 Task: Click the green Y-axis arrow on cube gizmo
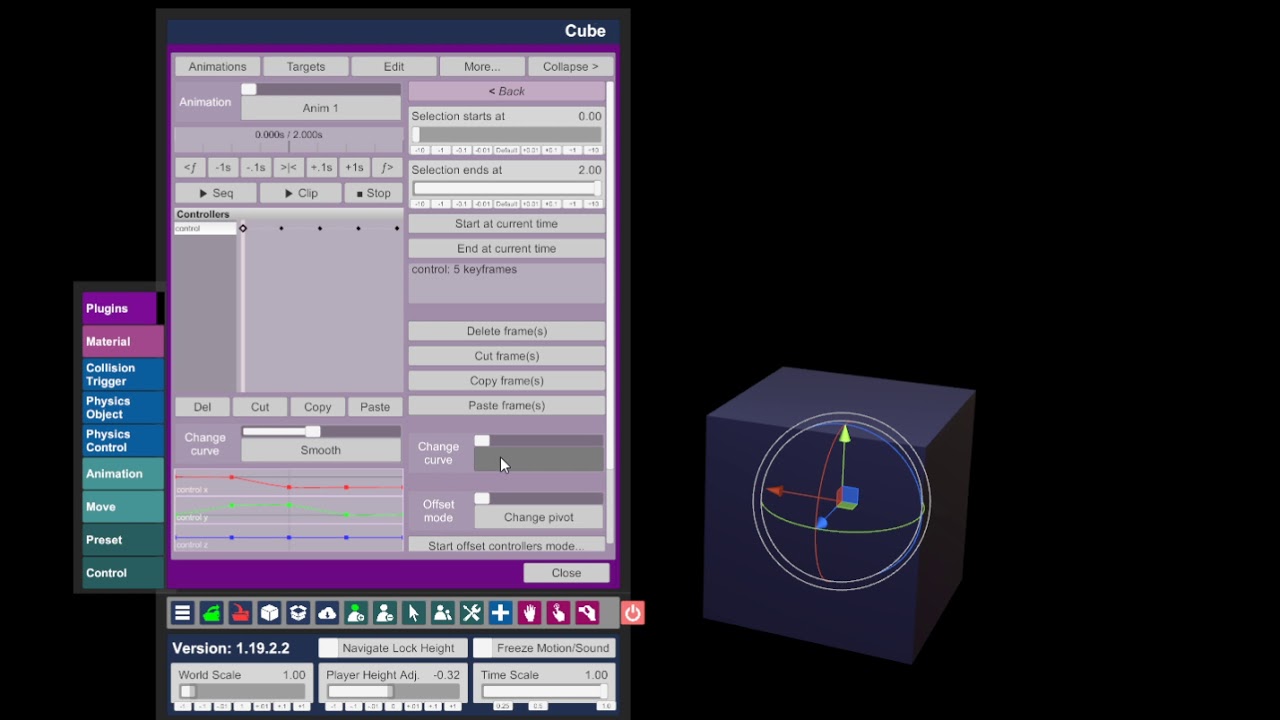coord(845,433)
